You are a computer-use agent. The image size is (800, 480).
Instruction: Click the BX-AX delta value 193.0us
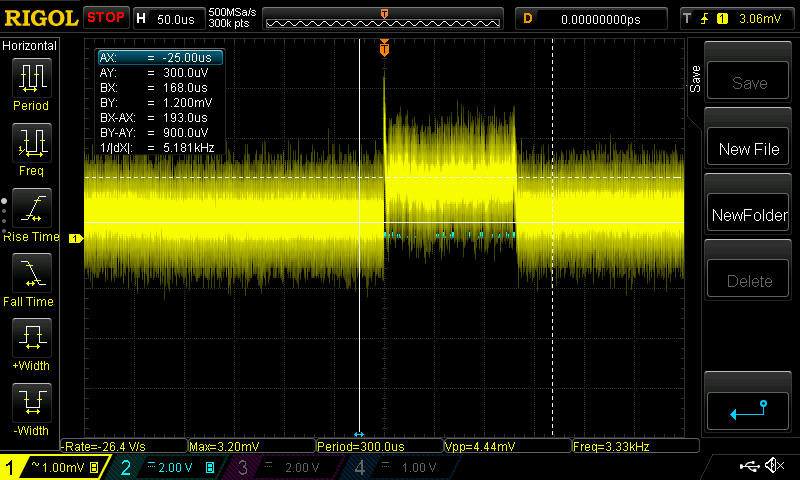[x=185, y=117]
